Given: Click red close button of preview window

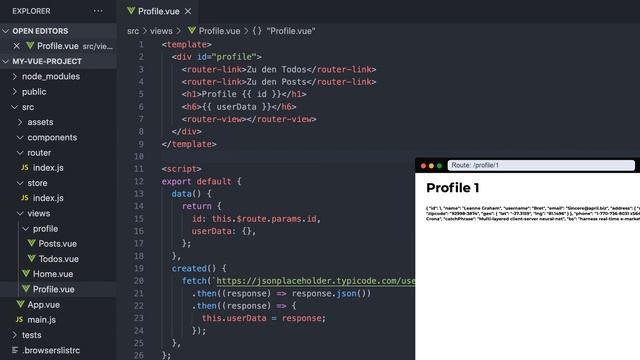Looking at the screenshot, I should click(x=423, y=166).
